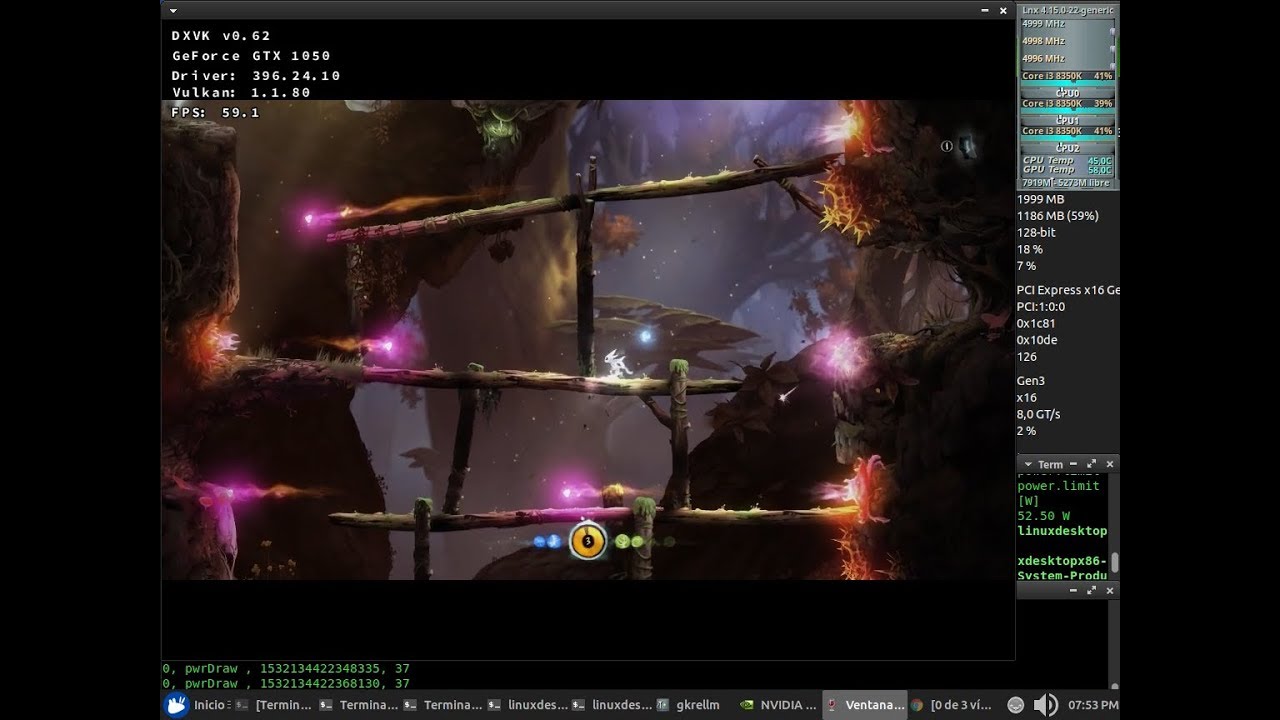Open the Chrome '[0 de 3 ví...' taskbar entry
This screenshot has height=720, width=1280.
coord(950,705)
